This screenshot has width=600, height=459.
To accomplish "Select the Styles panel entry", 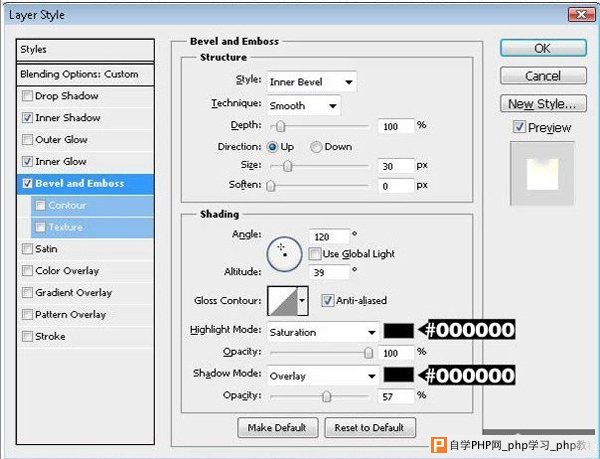I will tap(85, 50).
